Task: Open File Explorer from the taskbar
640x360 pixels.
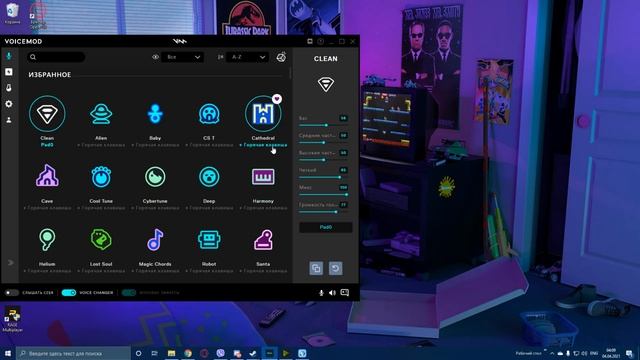Action: point(171,353)
